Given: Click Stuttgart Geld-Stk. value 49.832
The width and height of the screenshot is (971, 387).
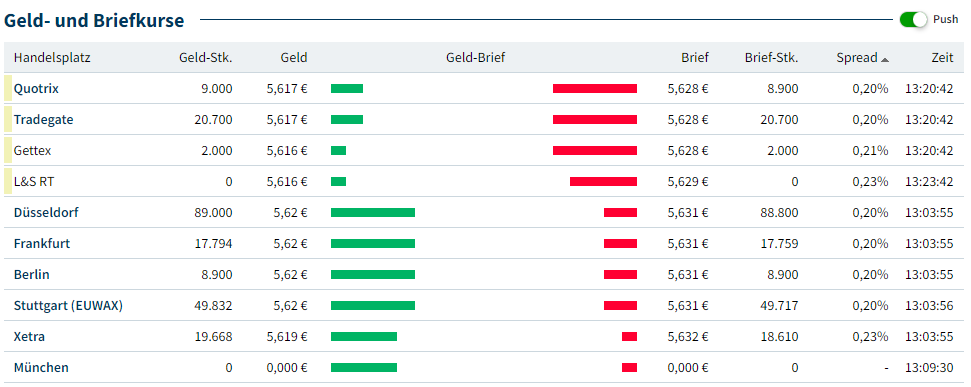Looking at the screenshot, I should pyautogui.click(x=214, y=305).
